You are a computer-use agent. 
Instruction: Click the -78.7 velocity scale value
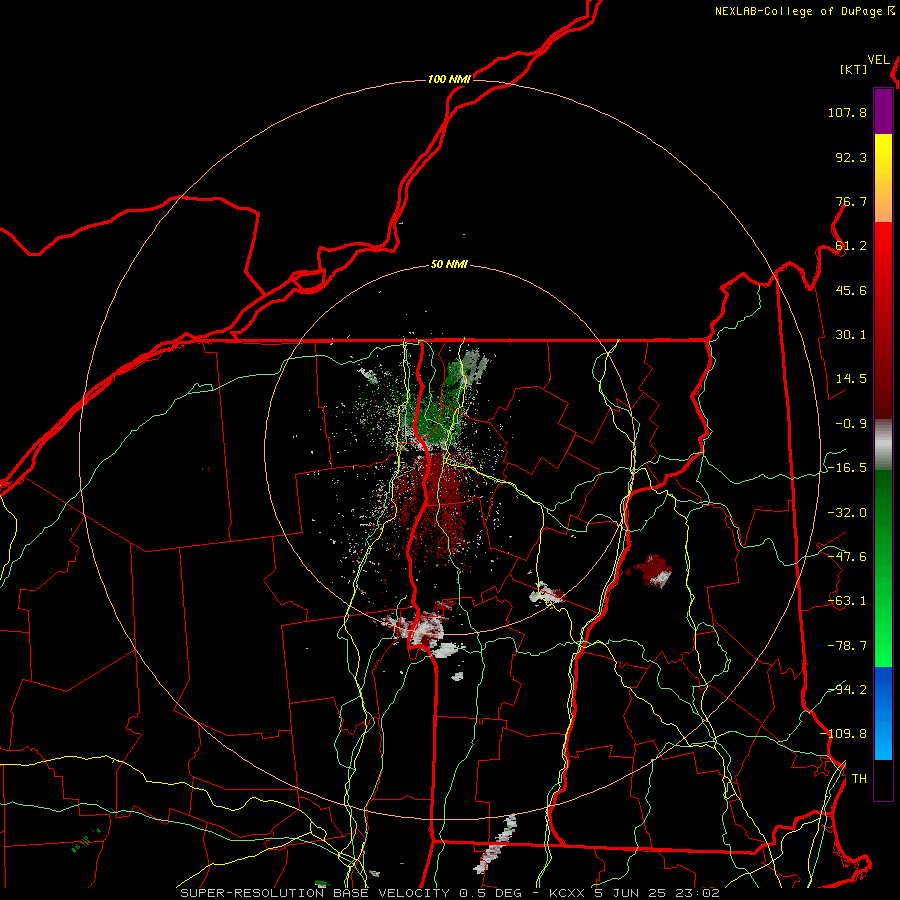(x=847, y=646)
